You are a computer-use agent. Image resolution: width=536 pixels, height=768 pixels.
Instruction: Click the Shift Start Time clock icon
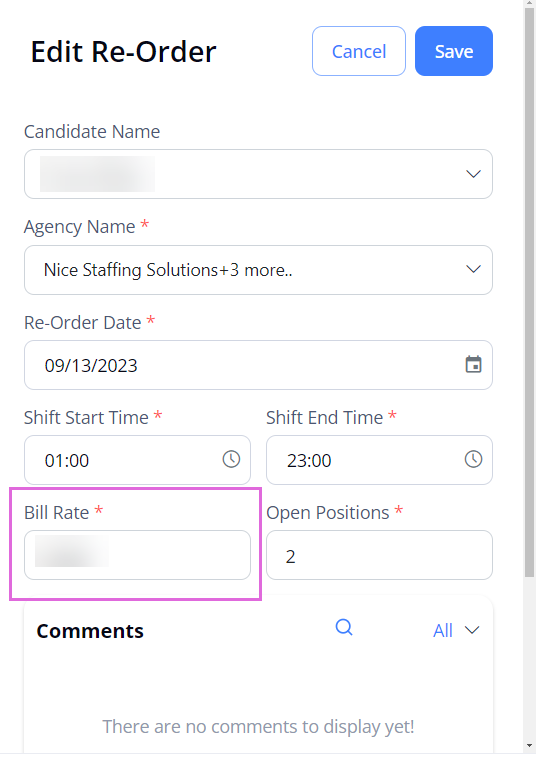point(231,459)
